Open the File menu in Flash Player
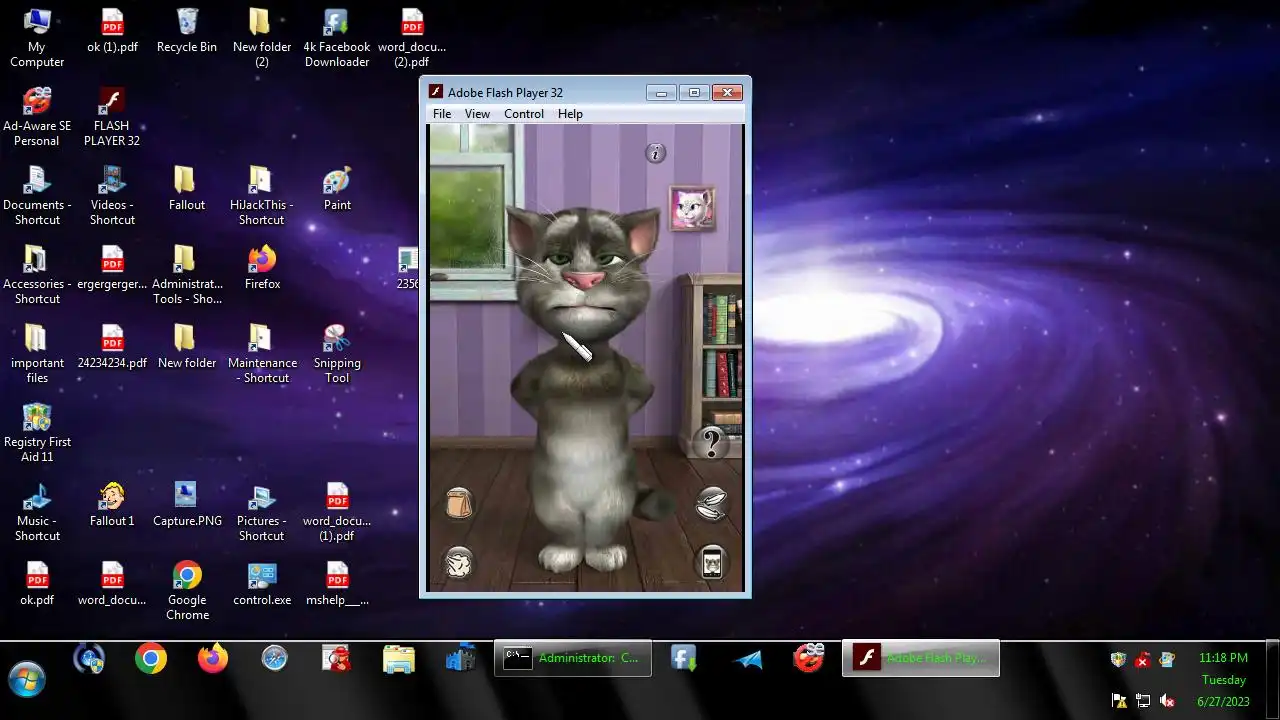Screen dimensions: 1280x720 pos(442,114)
